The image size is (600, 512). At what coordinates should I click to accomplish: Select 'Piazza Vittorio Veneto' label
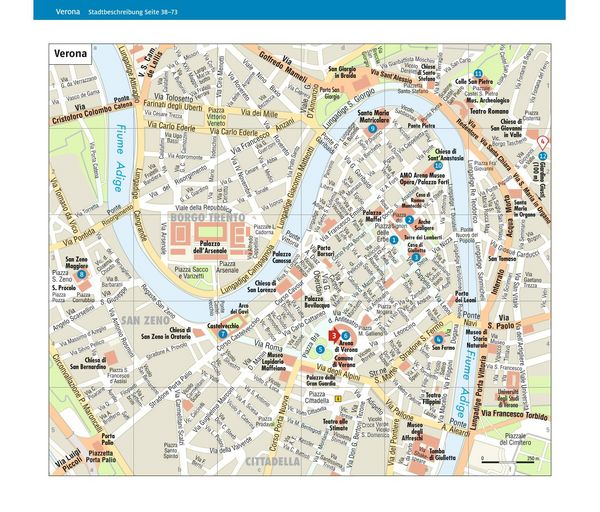(x=216, y=117)
